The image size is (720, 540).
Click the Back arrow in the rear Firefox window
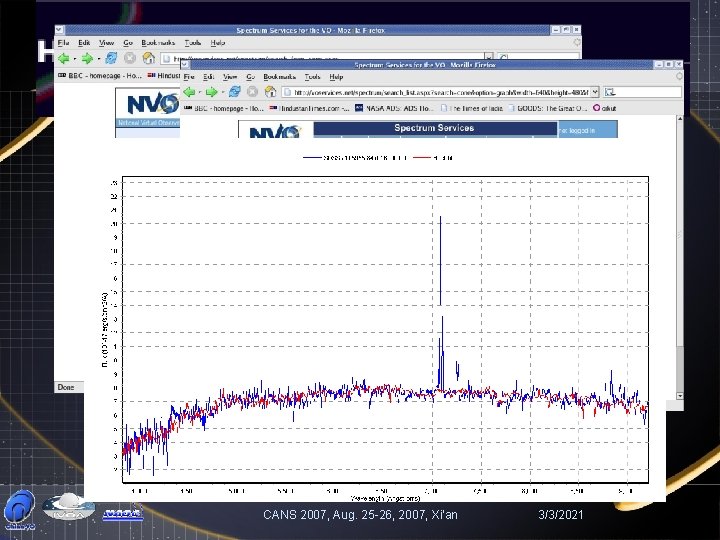click(x=62, y=59)
